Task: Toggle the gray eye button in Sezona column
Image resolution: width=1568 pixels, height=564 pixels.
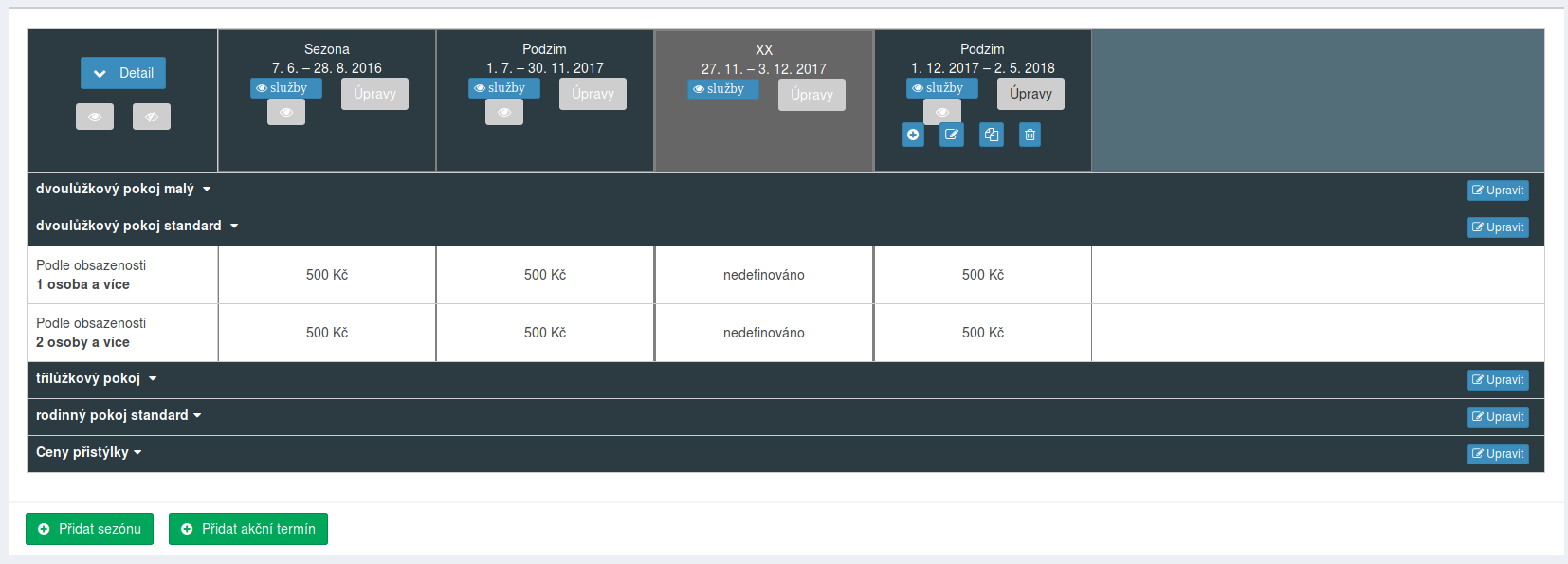Action: coord(286,112)
